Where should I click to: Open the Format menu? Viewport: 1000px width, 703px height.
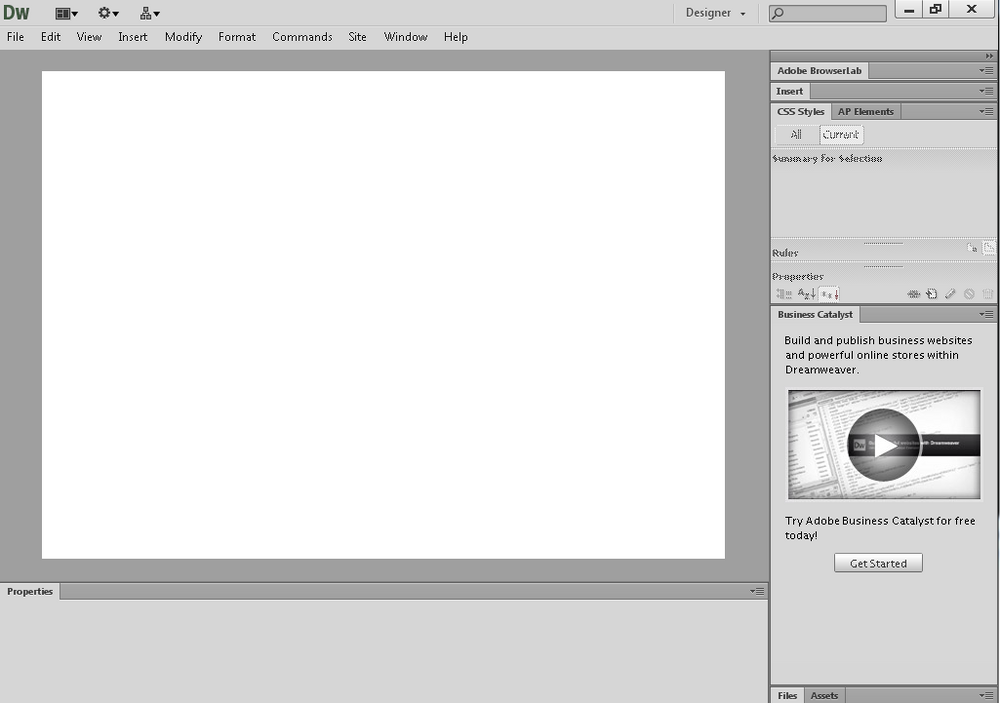tap(237, 37)
